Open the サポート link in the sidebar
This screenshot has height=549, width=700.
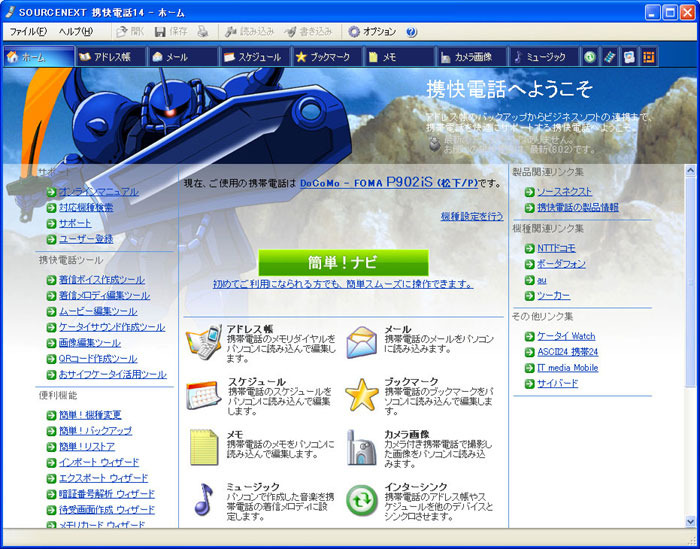coord(75,223)
